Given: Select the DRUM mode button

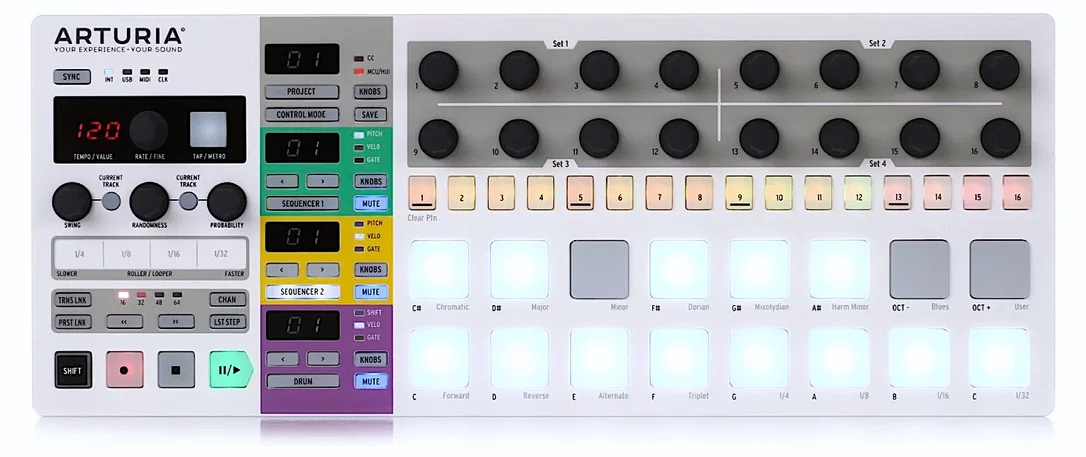Looking at the screenshot, I should point(303,381).
